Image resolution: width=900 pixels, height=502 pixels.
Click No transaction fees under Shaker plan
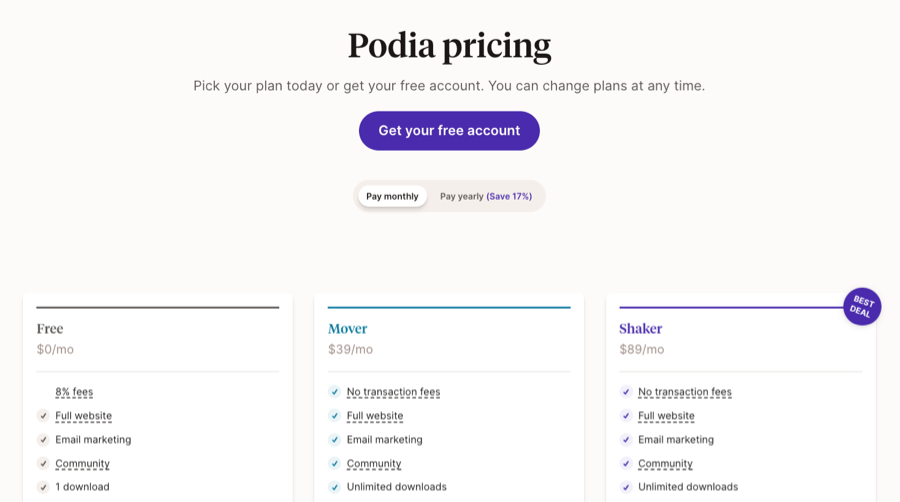pyautogui.click(x=685, y=392)
